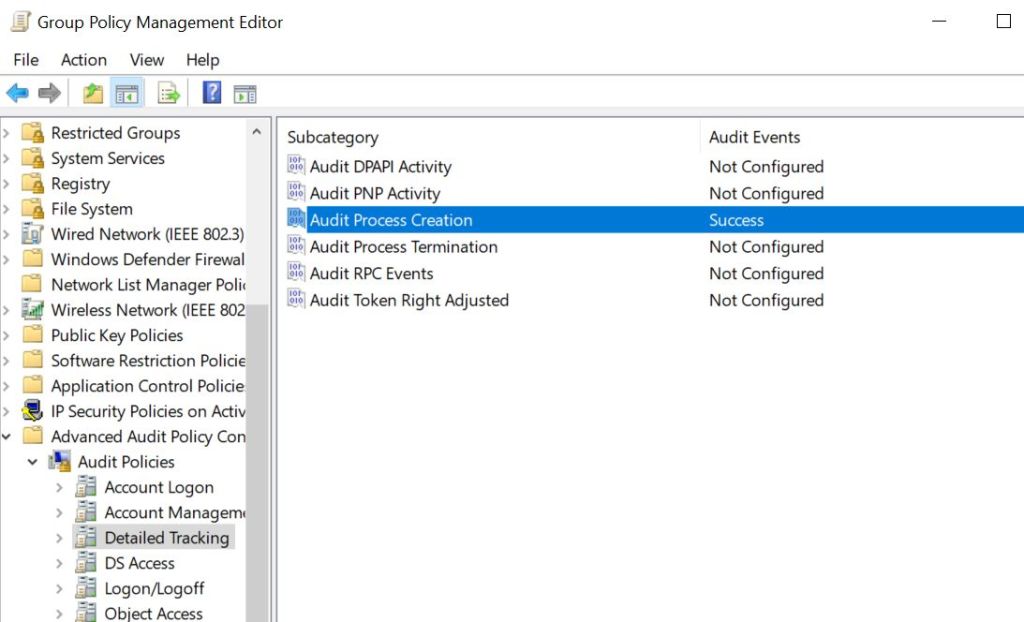
Task: Click the Export List toolbar icon
Action: (x=169, y=94)
